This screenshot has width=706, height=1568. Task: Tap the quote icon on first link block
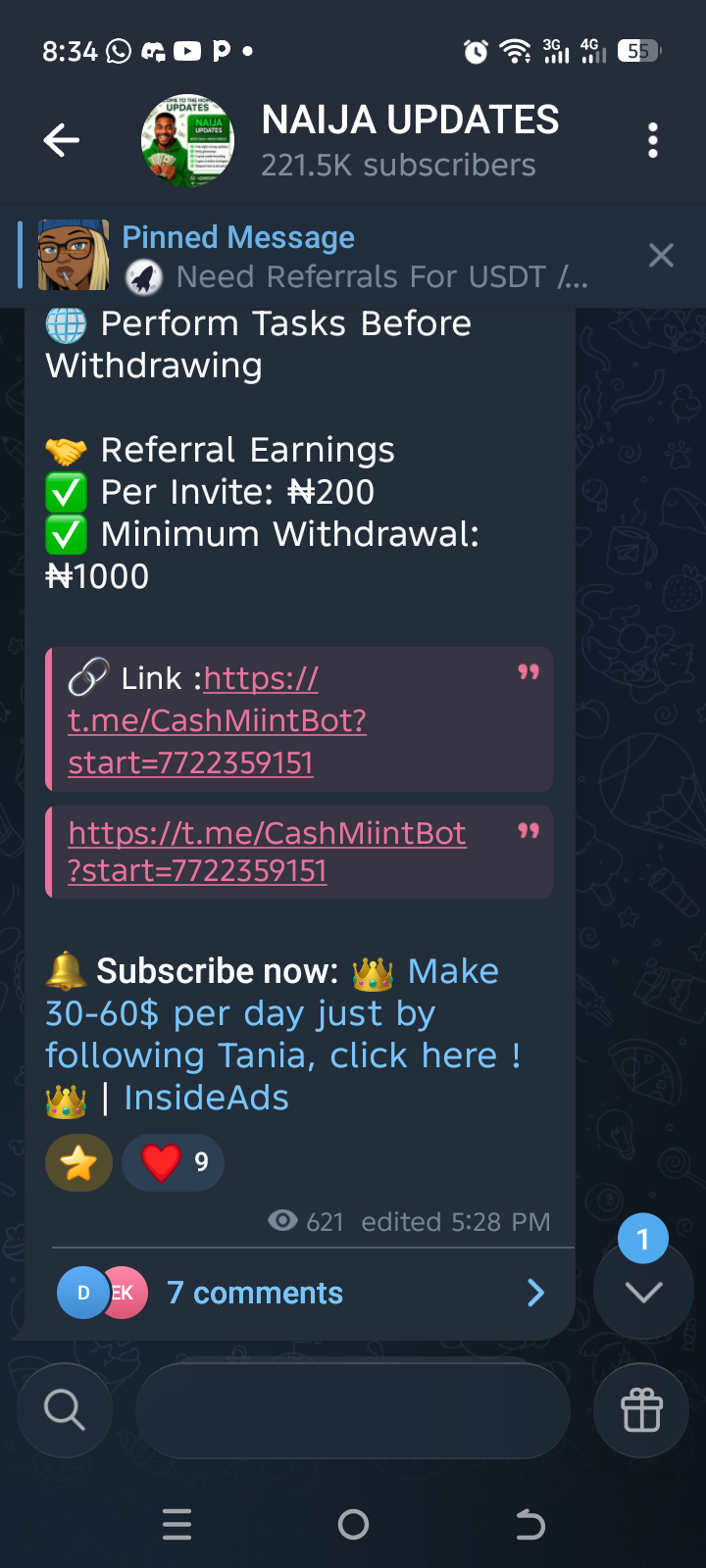[529, 672]
